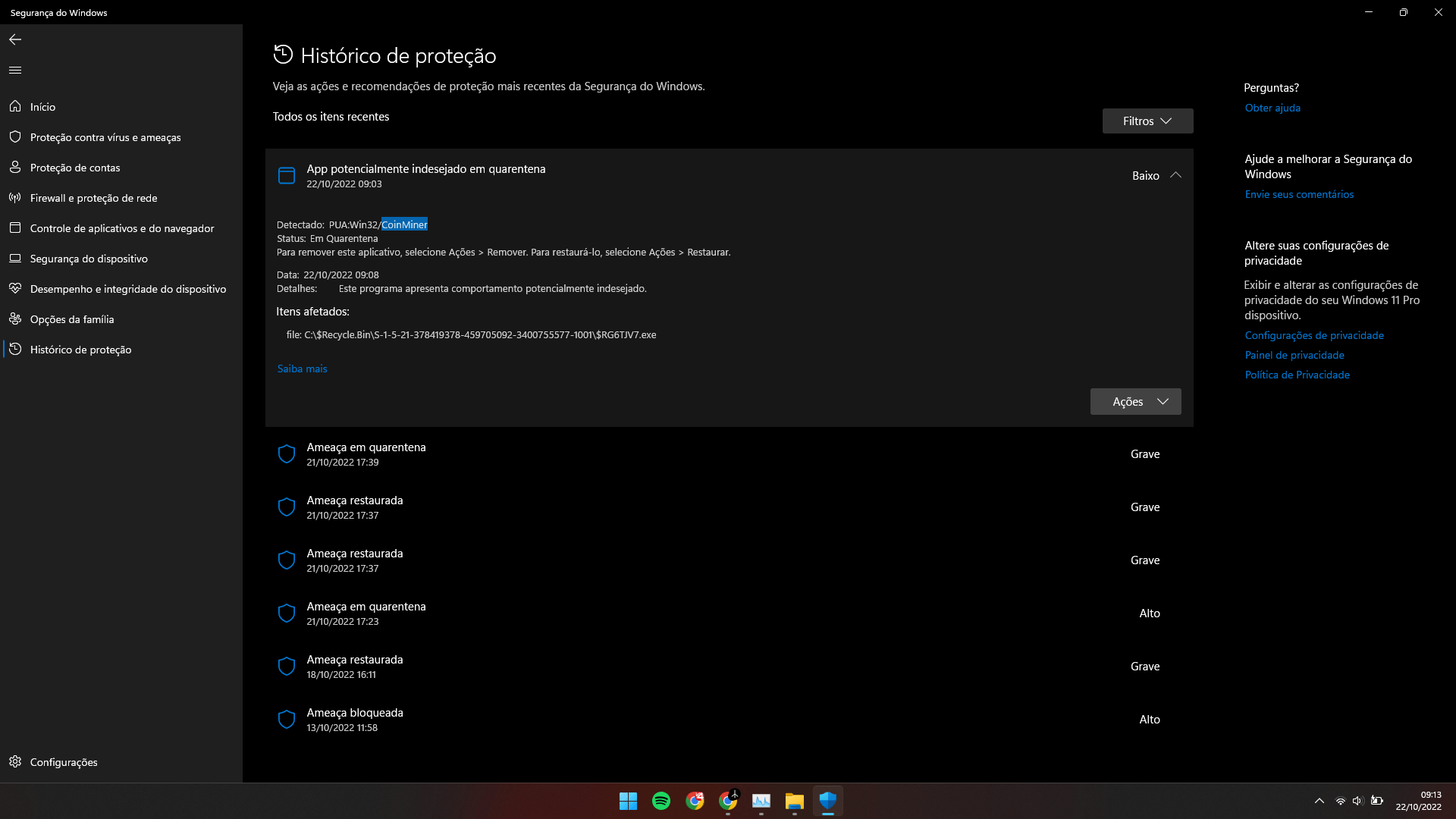This screenshot has width=1456, height=819.
Task: Expand Ameaça em quarentena 21/10/2022 17:39
Action: pyautogui.click(x=366, y=453)
